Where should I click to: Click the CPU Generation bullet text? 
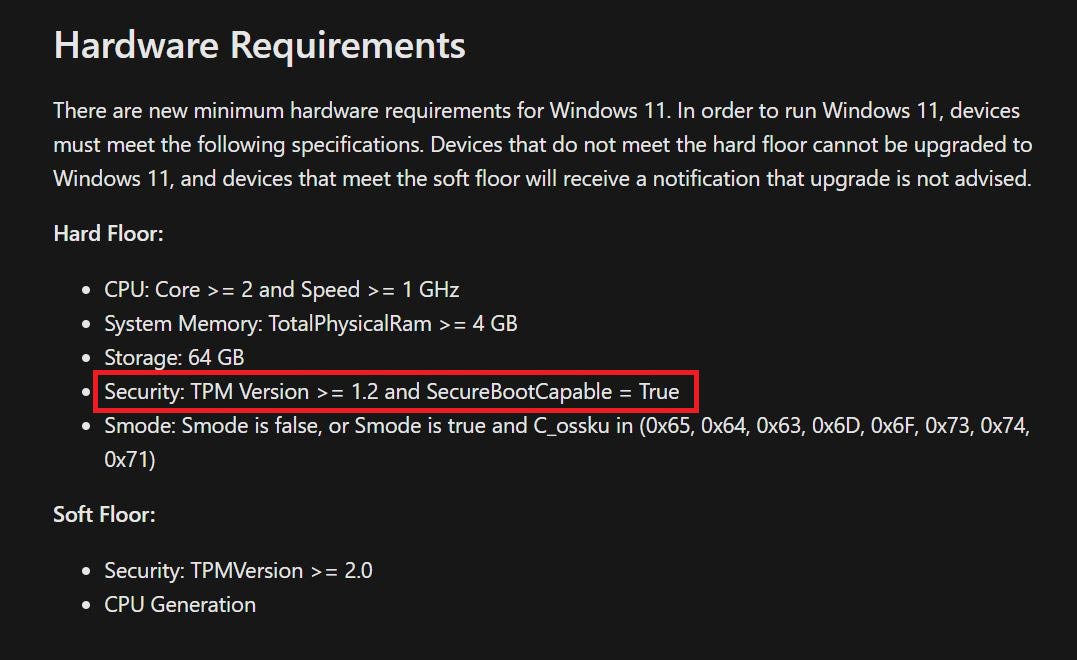point(180,604)
